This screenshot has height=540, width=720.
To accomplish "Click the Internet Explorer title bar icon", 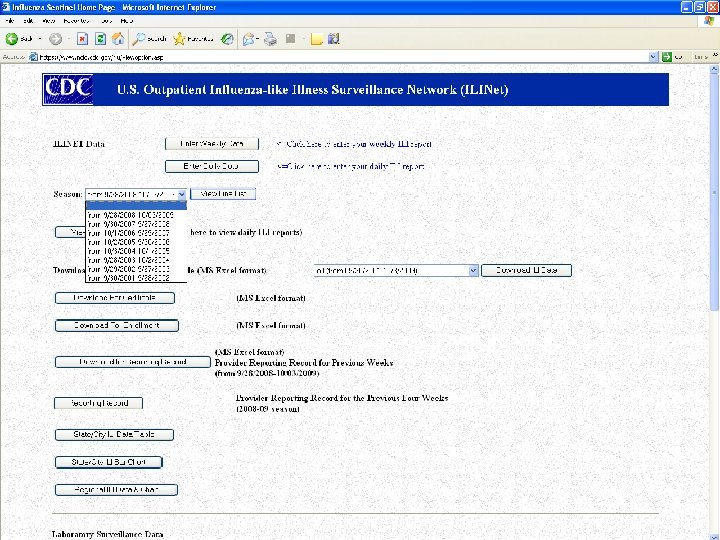I will coord(6,7).
